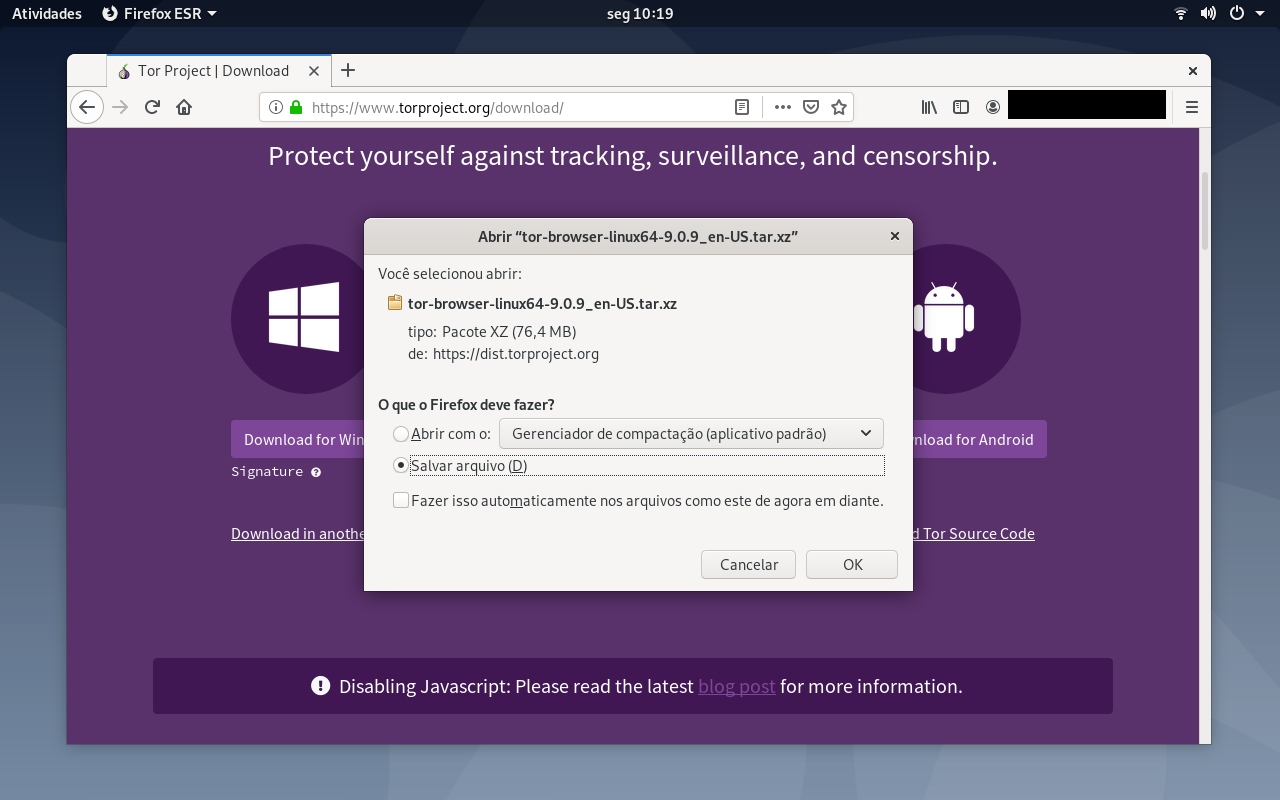Close the Tor Project Download tab
Screen dimensions: 1280x800
tap(314, 71)
